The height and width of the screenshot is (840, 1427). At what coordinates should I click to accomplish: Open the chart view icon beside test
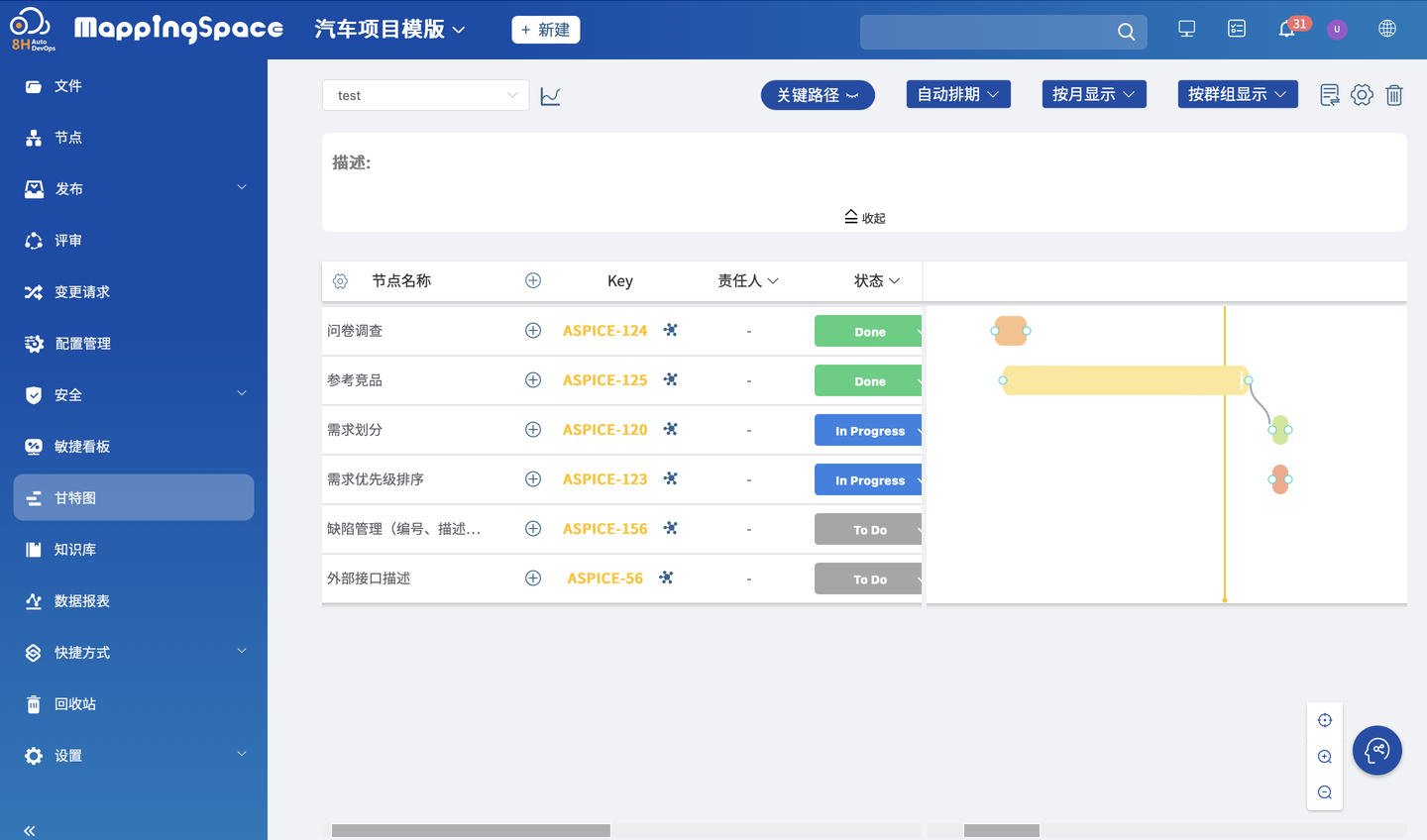tap(550, 96)
